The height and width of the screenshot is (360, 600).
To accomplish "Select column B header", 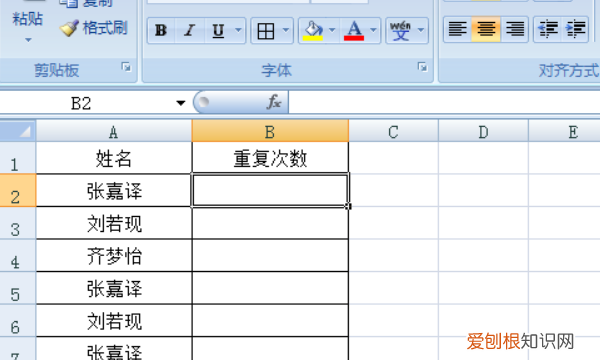I will click(x=270, y=131).
